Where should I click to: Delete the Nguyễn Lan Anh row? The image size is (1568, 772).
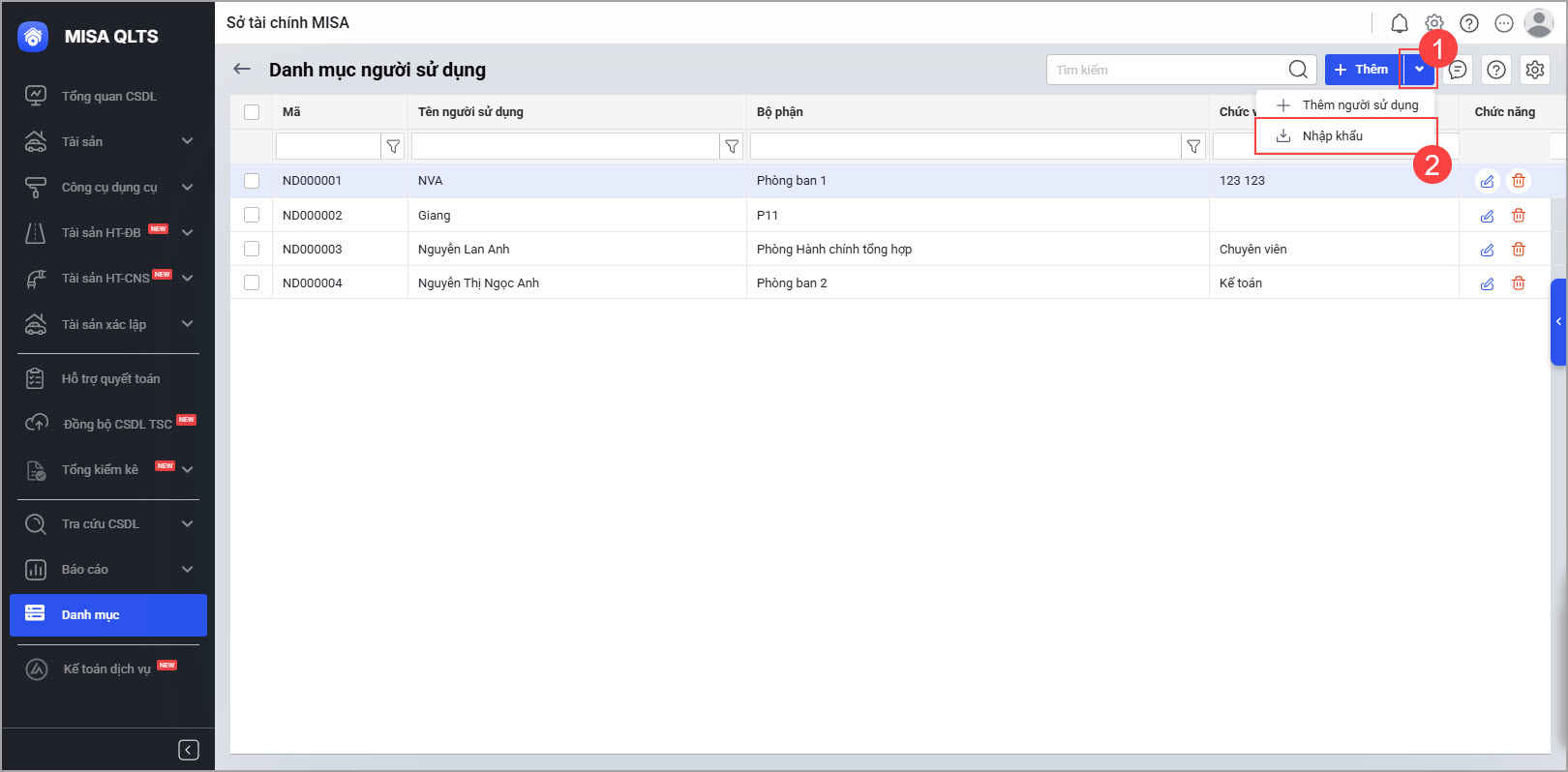pos(1519,250)
